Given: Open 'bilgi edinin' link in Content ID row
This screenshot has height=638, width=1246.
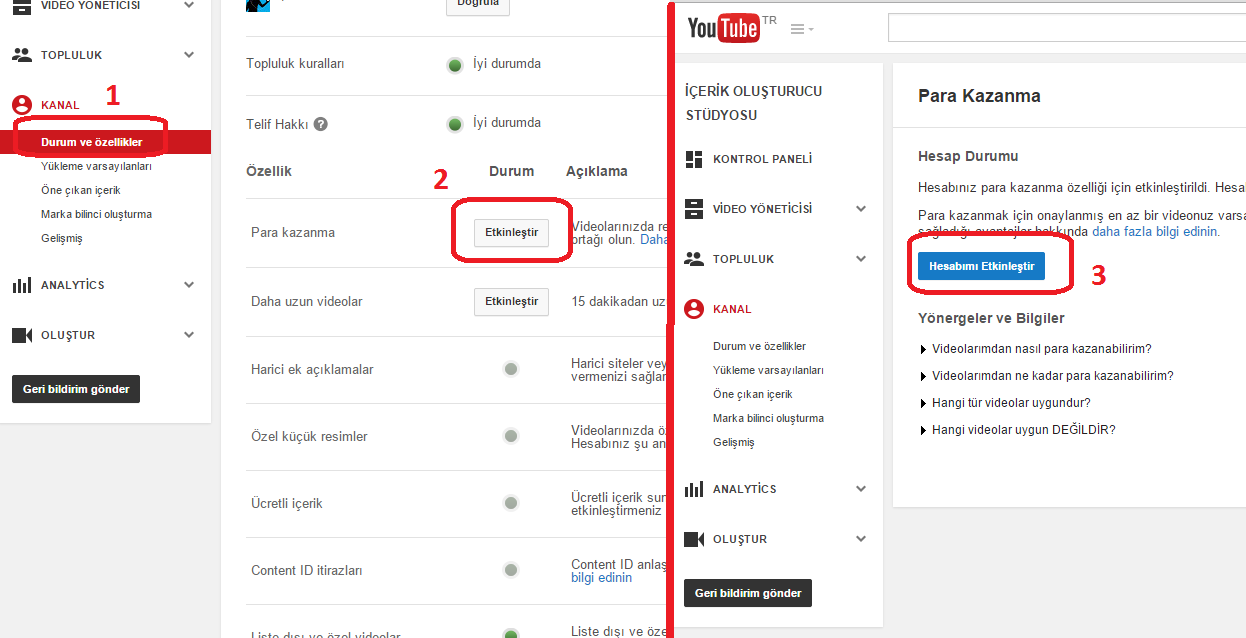Looking at the screenshot, I should coord(601,578).
